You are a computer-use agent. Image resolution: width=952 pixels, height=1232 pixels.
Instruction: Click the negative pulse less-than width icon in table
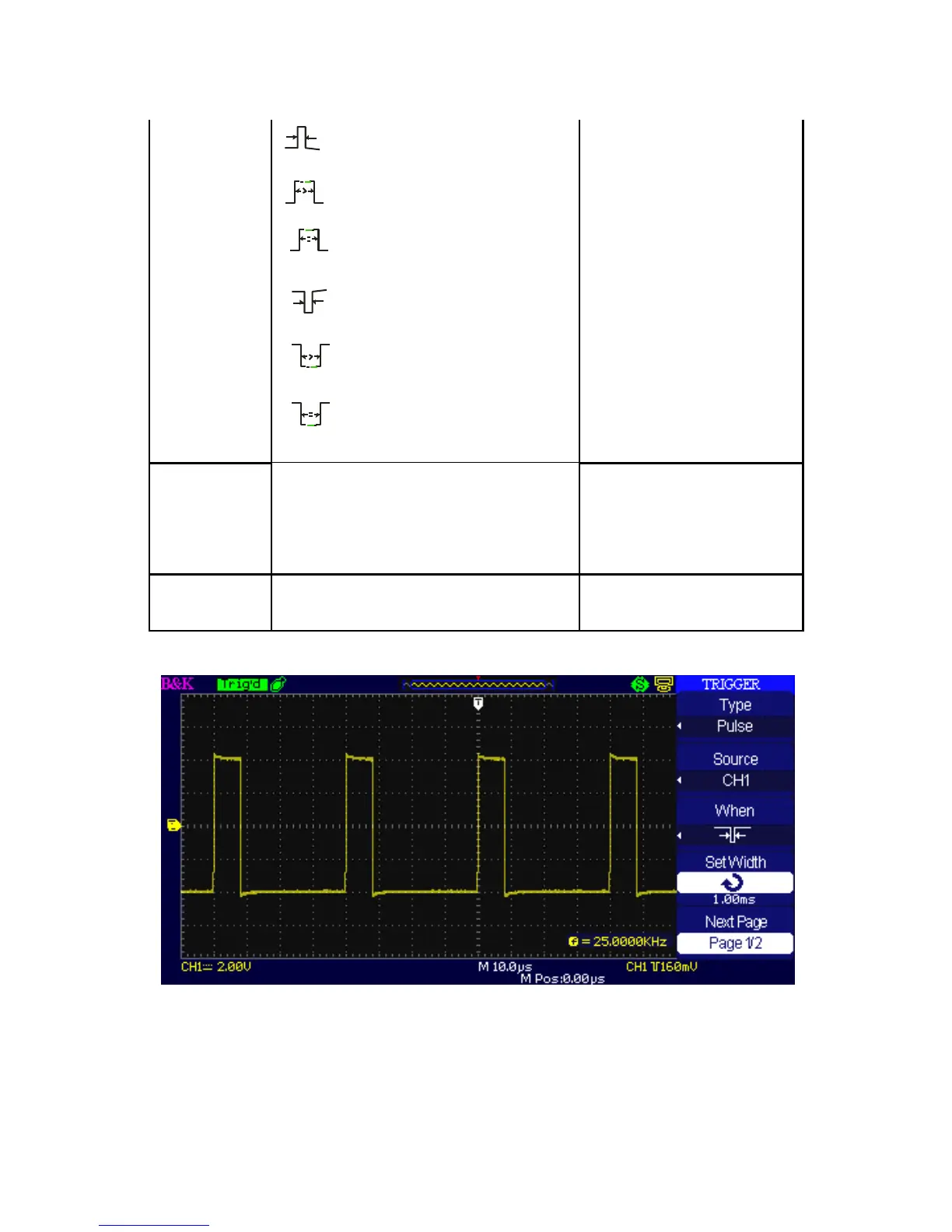[309, 301]
